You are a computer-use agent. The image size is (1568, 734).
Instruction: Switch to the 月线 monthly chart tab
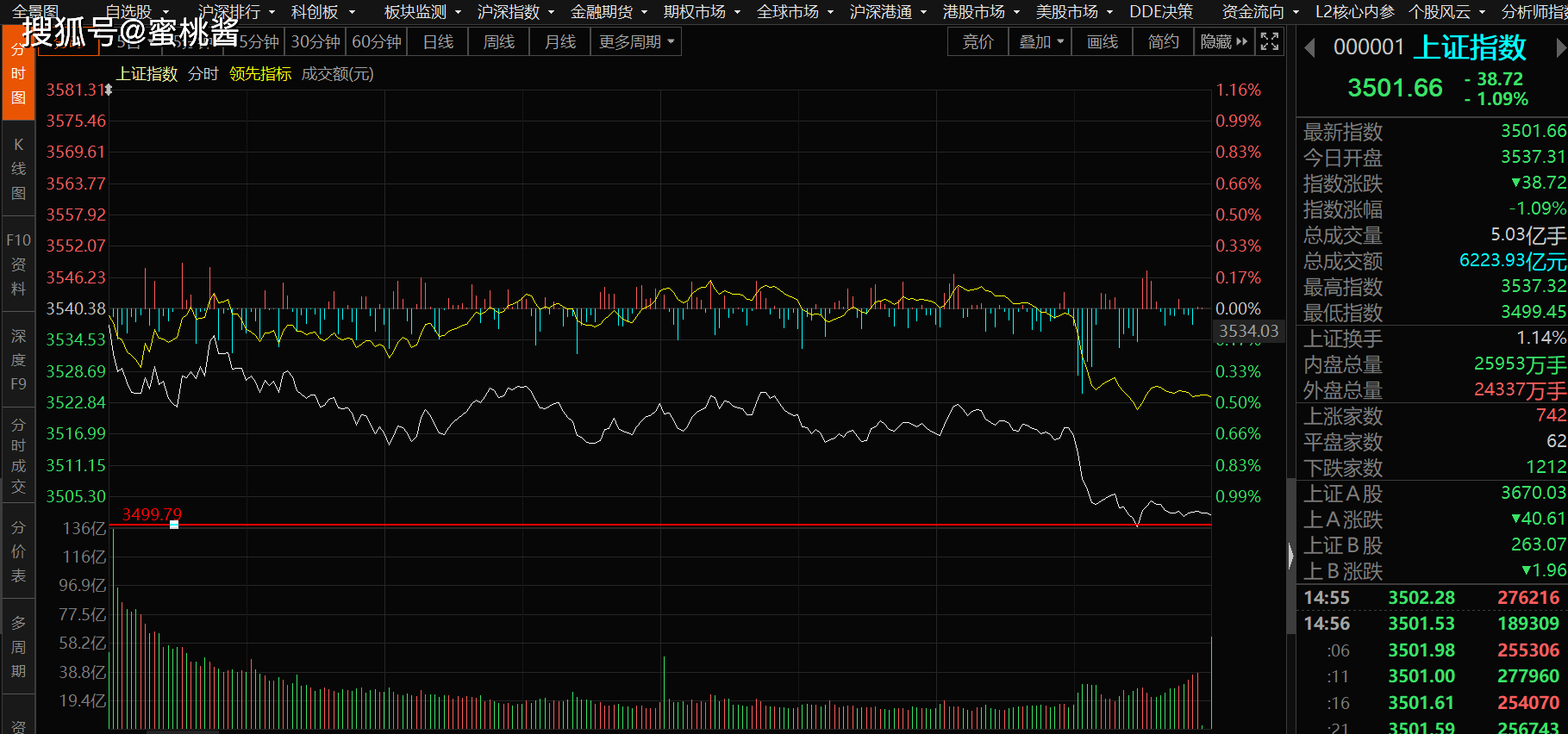[x=560, y=41]
